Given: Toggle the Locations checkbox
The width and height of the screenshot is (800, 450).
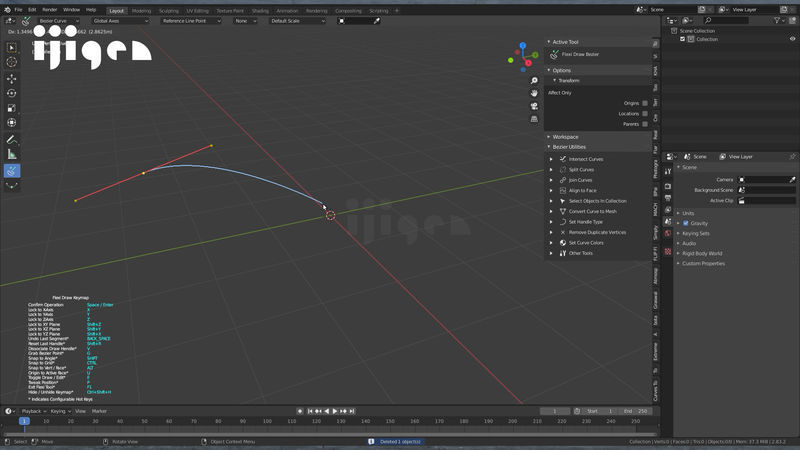Looking at the screenshot, I should point(645,114).
